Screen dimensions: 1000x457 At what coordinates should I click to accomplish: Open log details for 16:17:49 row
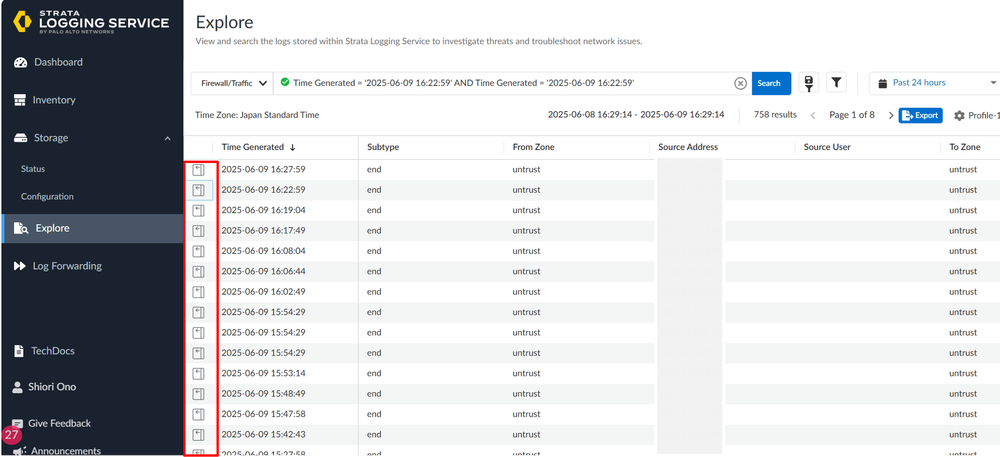(198, 231)
